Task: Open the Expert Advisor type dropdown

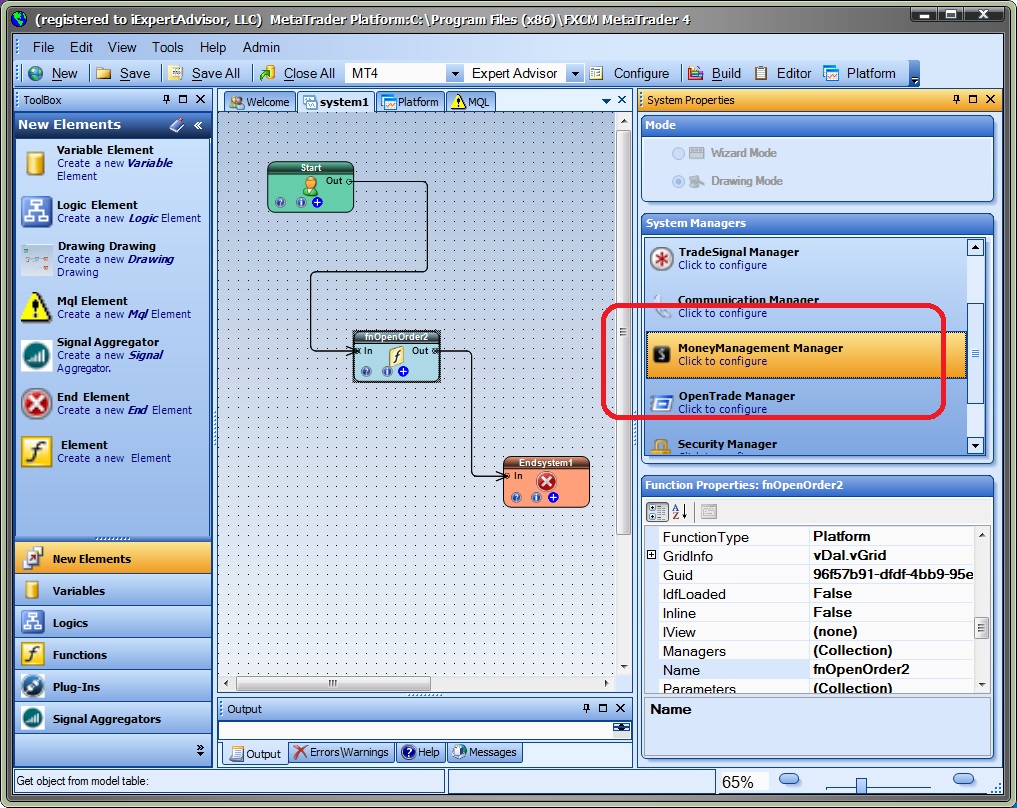Action: coord(575,73)
